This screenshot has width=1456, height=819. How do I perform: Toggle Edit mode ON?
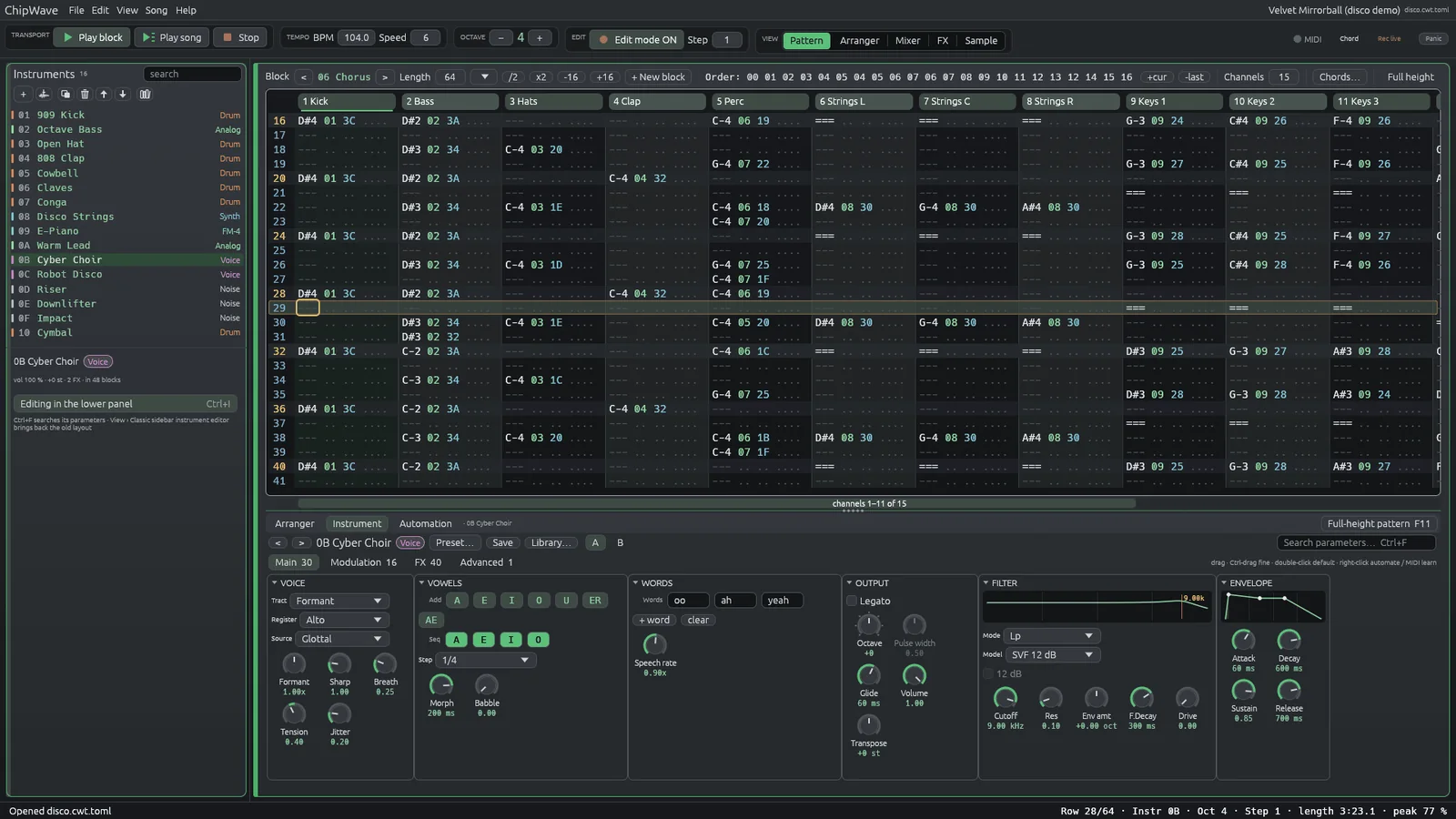[636, 39]
